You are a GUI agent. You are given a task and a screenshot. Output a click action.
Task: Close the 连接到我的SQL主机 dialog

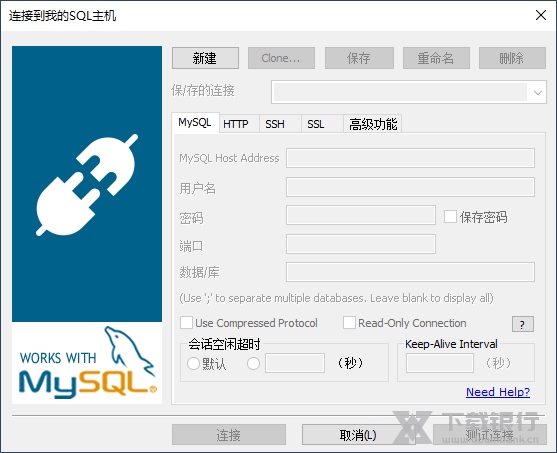(541, 15)
